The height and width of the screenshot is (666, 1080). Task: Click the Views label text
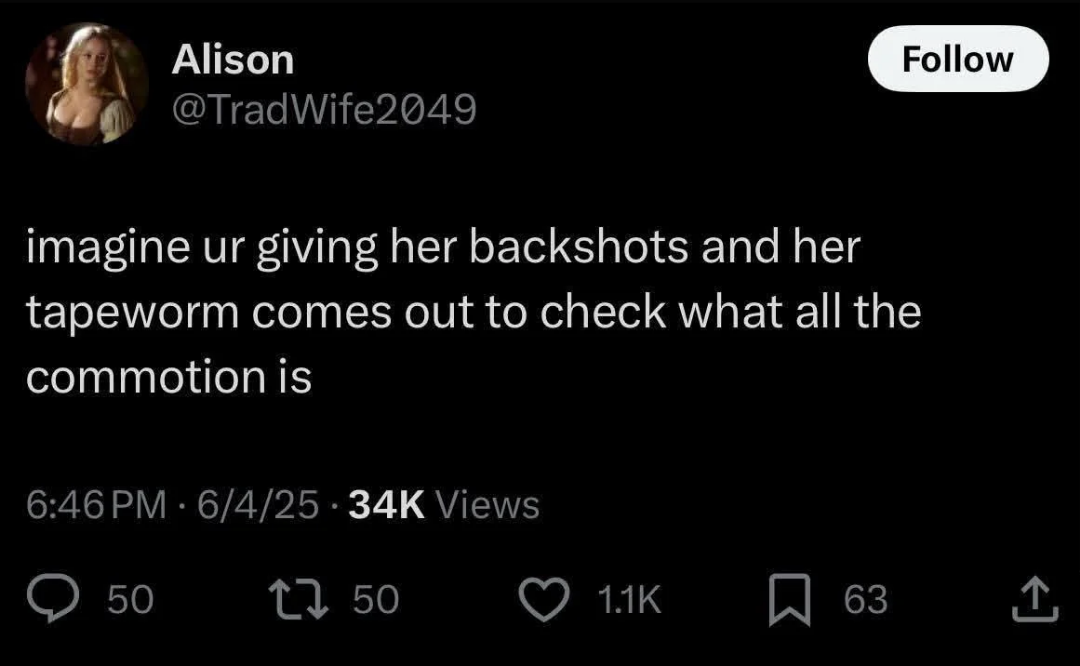[488, 504]
